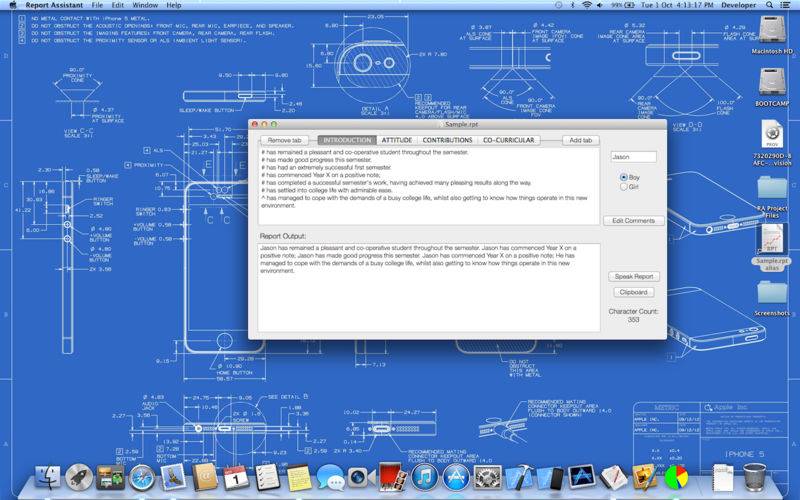Open Notification Center list icon
800x500 pixels.
coord(786,5)
